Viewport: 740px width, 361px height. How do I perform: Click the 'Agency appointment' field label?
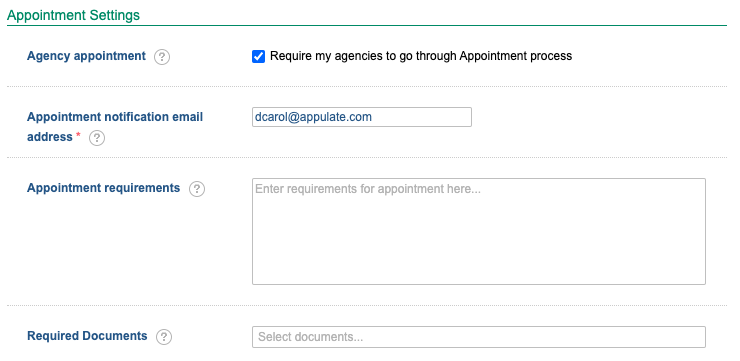tap(86, 56)
